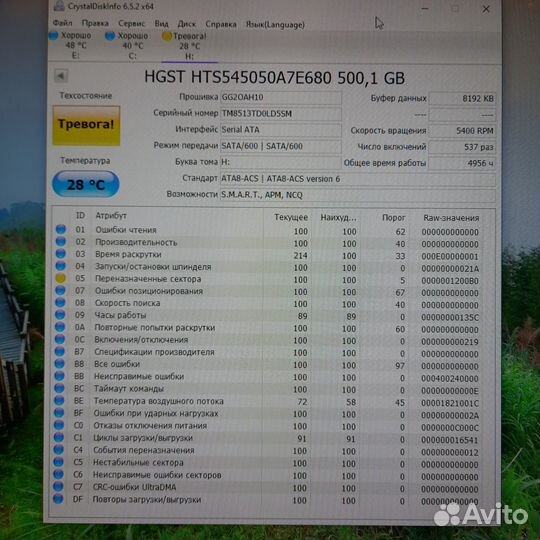The width and height of the screenshot is (540, 540).
Task: Click status icon for Таймаут команды row
Action: coord(59,388)
